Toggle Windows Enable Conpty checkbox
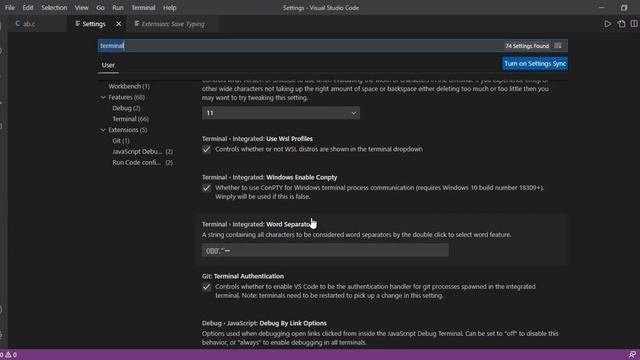Screen dimensions: 640x360 pos(207,188)
